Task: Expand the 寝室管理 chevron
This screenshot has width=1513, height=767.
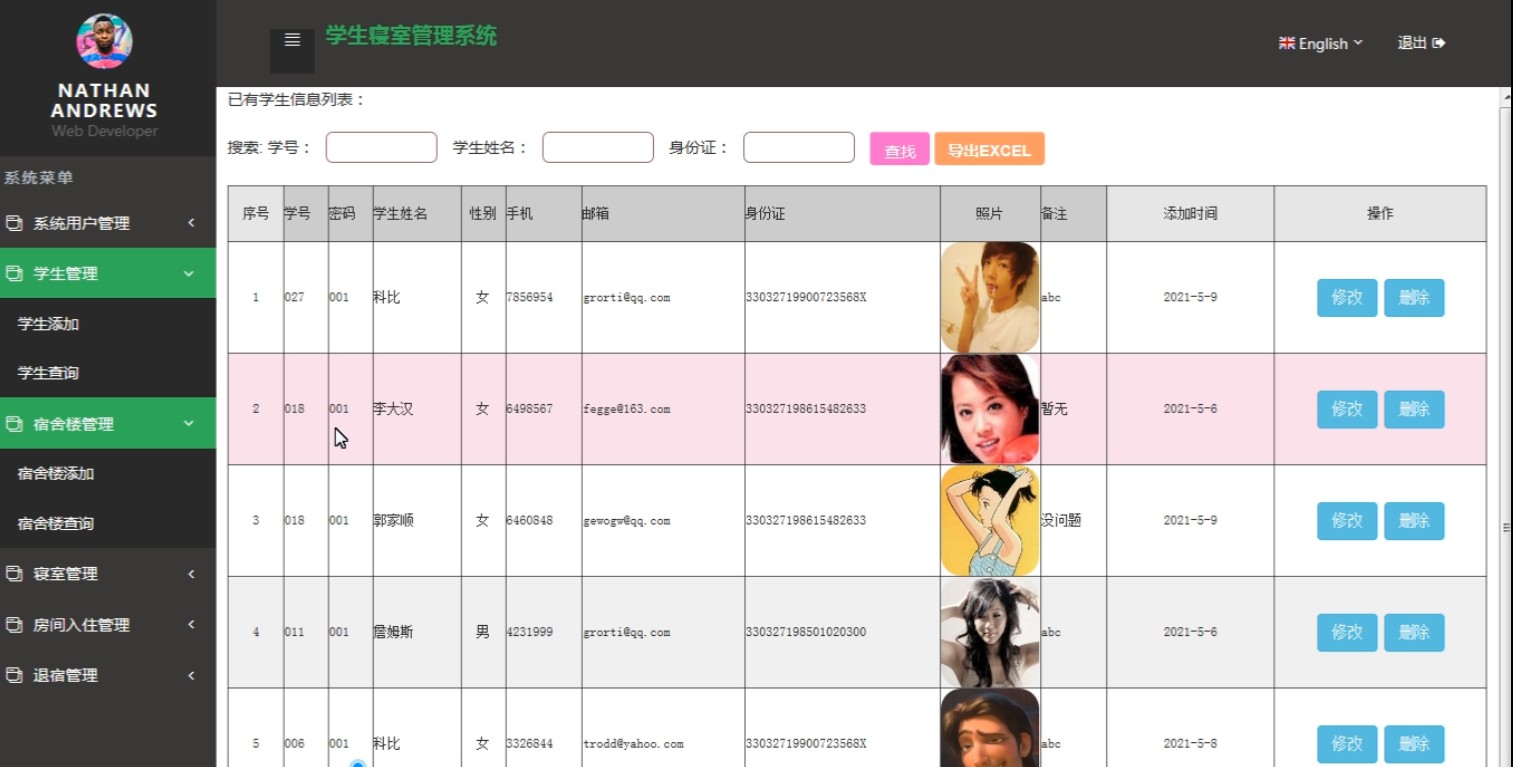Action: point(191,574)
